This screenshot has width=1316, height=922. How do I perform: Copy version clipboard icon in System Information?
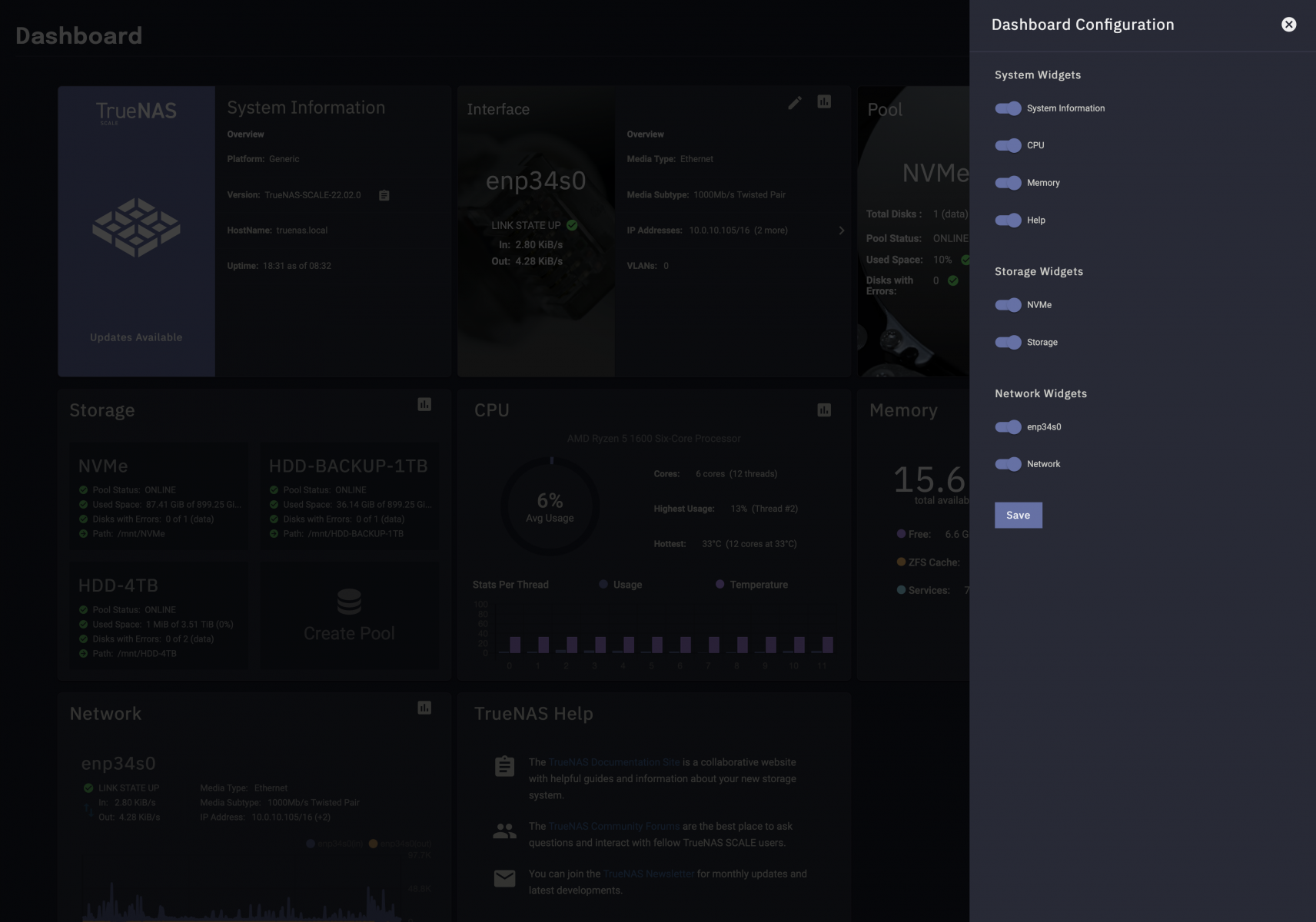click(x=384, y=195)
